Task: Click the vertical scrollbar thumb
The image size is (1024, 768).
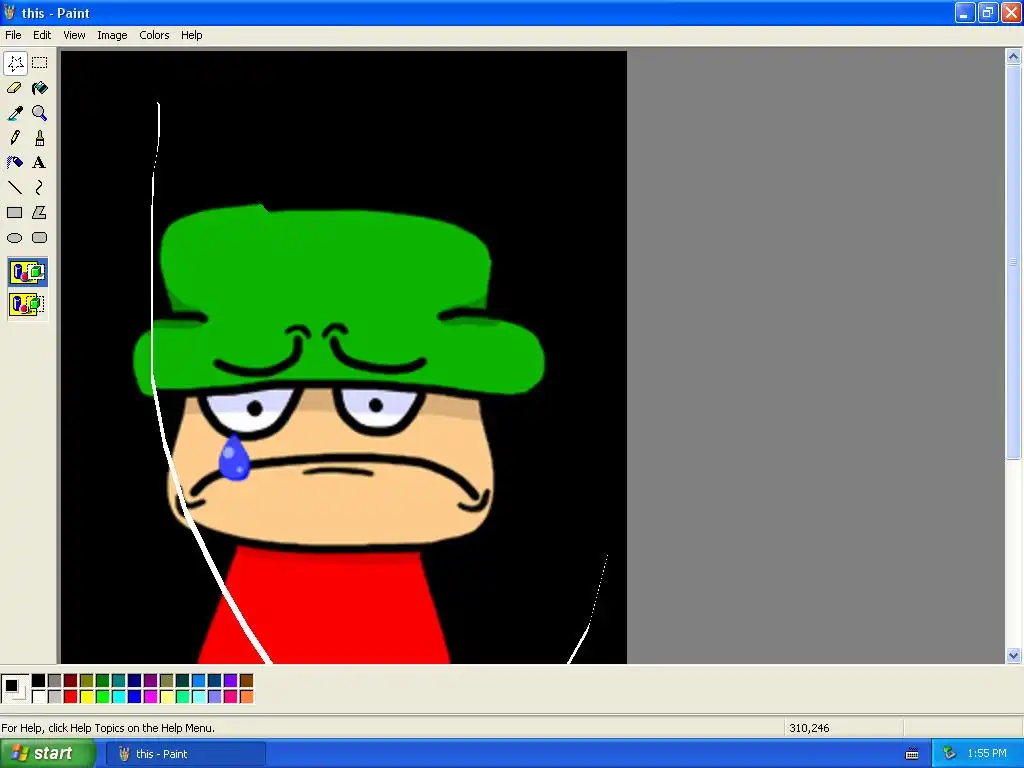Action: click(x=1014, y=262)
